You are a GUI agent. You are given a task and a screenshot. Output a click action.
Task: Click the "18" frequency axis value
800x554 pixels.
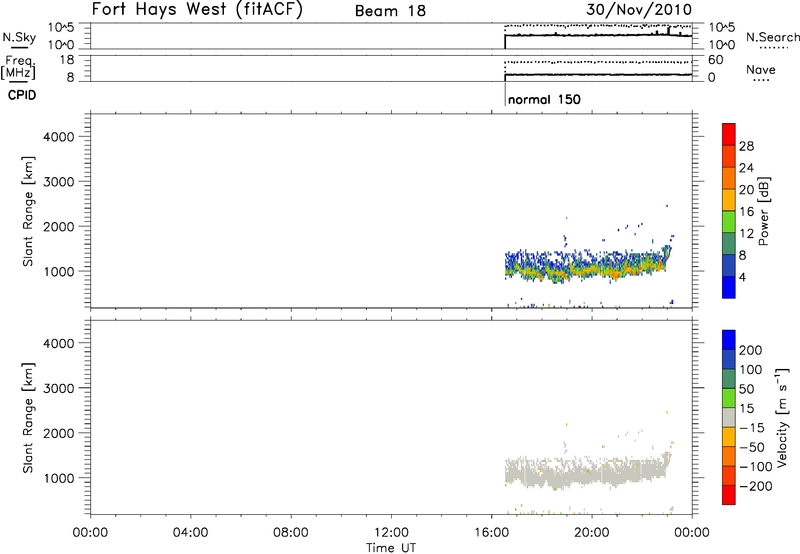point(67,60)
